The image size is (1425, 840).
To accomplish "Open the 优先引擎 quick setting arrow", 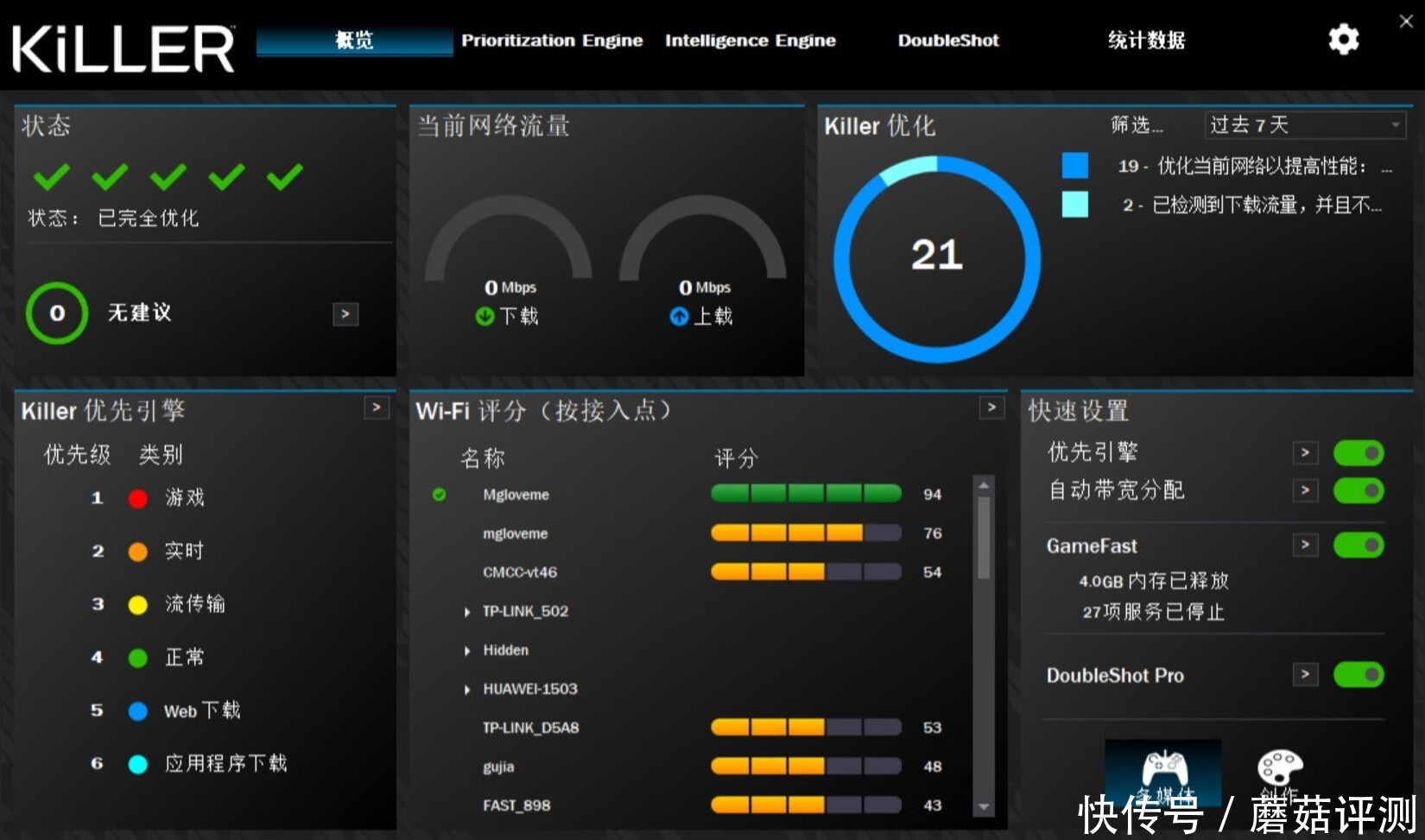I will tap(1305, 452).
